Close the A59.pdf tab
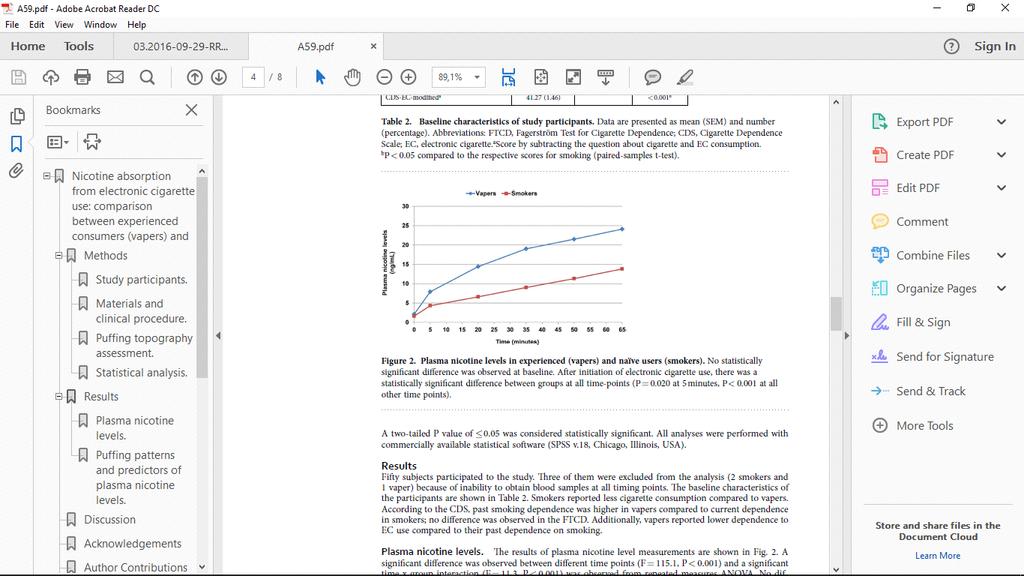This screenshot has width=1024, height=576. point(374,46)
